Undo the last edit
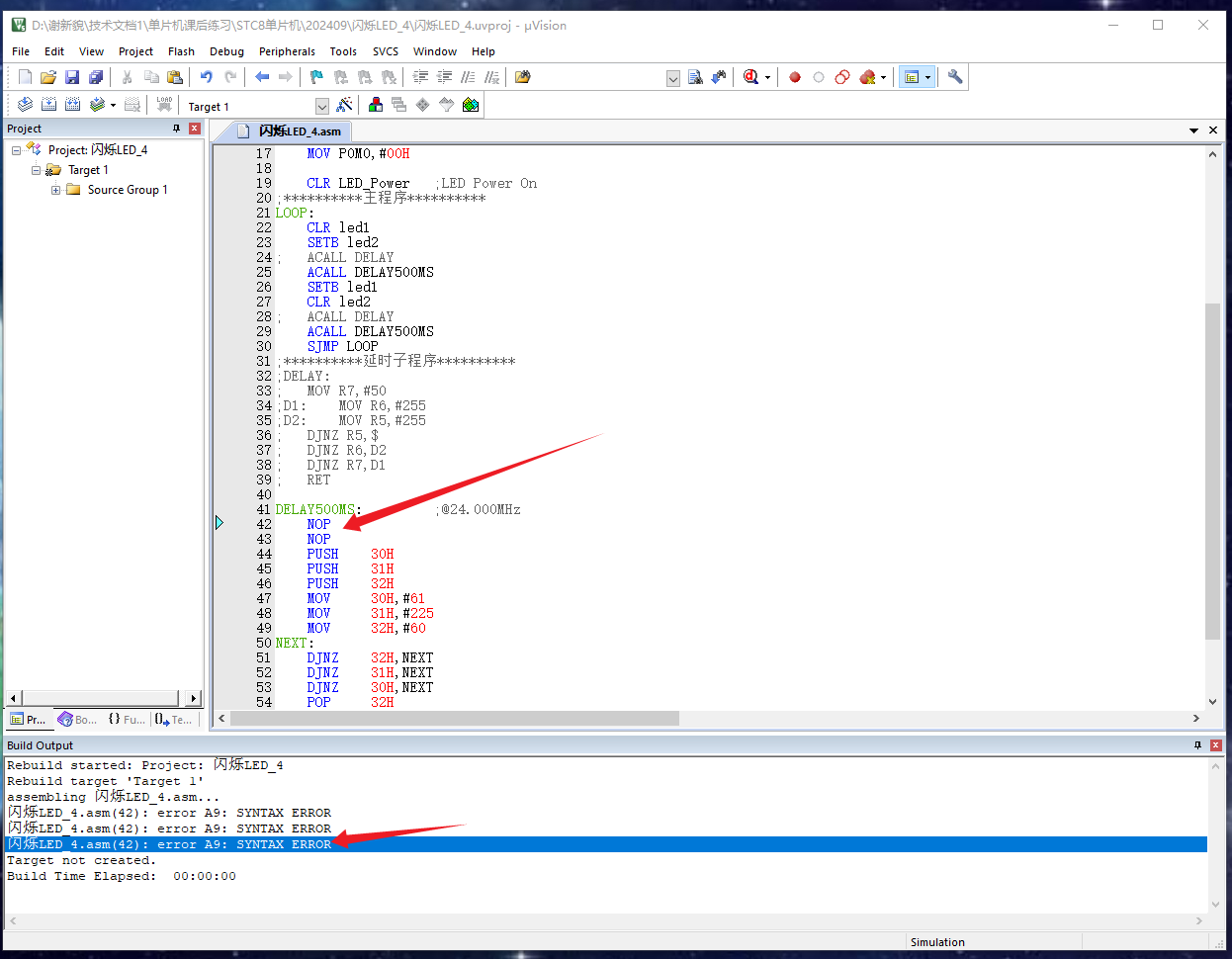This screenshot has width=1232, height=959. pos(207,77)
